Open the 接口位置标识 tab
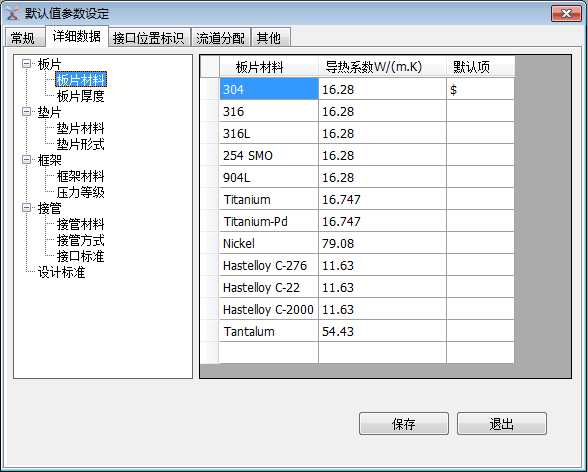The width and height of the screenshot is (588, 472). [x=149, y=38]
